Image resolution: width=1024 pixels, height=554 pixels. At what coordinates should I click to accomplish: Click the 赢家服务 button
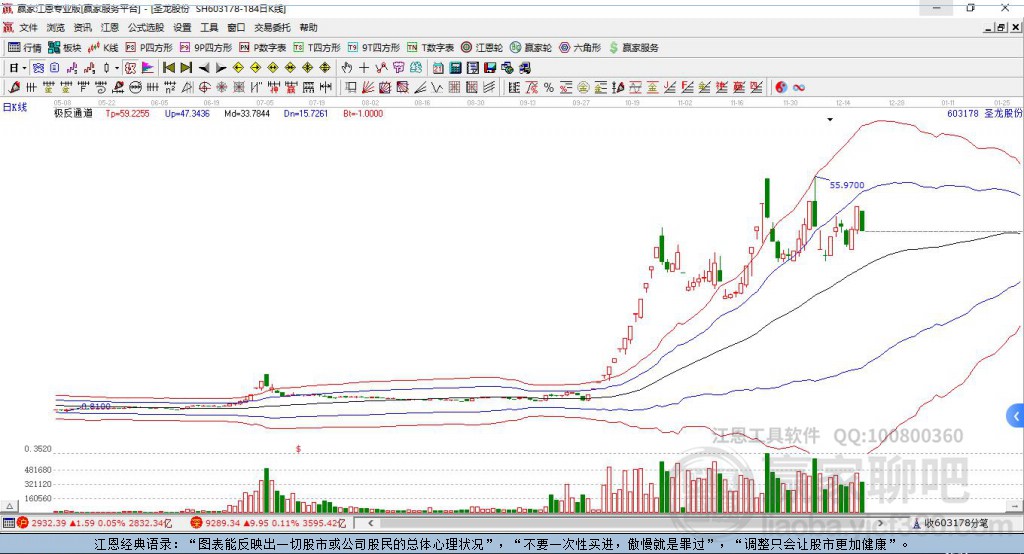coord(634,47)
